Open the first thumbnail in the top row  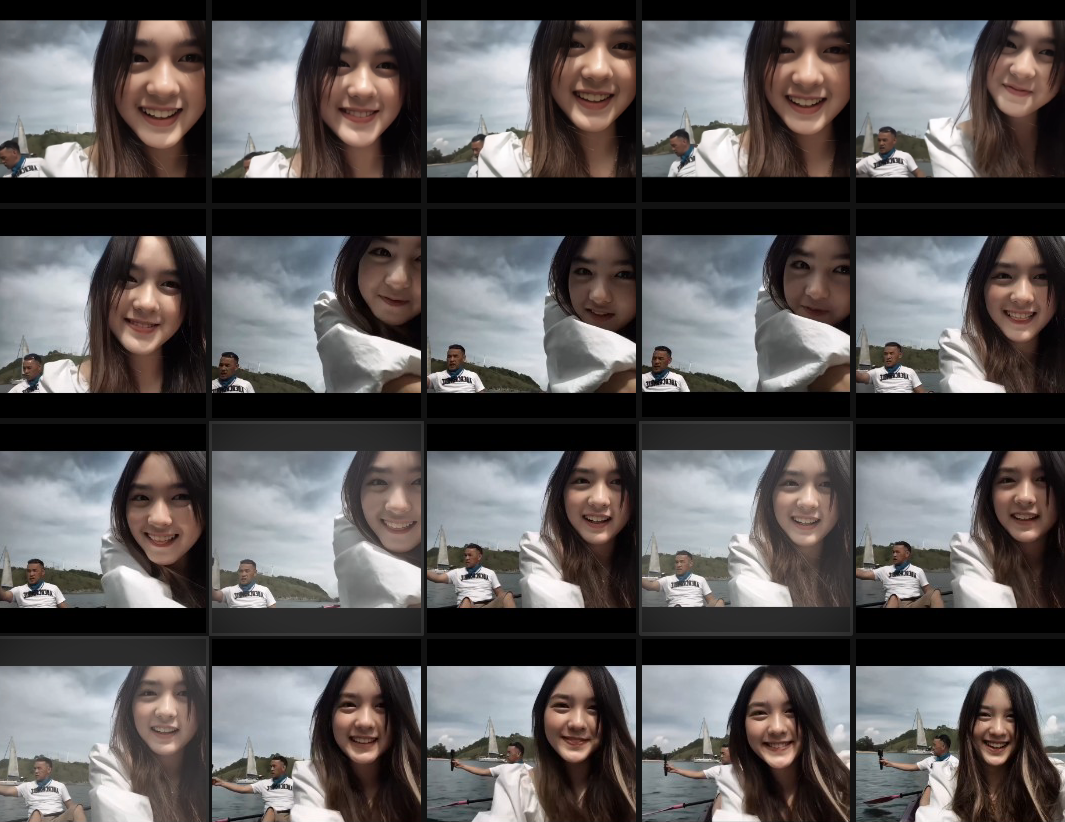coord(103,99)
